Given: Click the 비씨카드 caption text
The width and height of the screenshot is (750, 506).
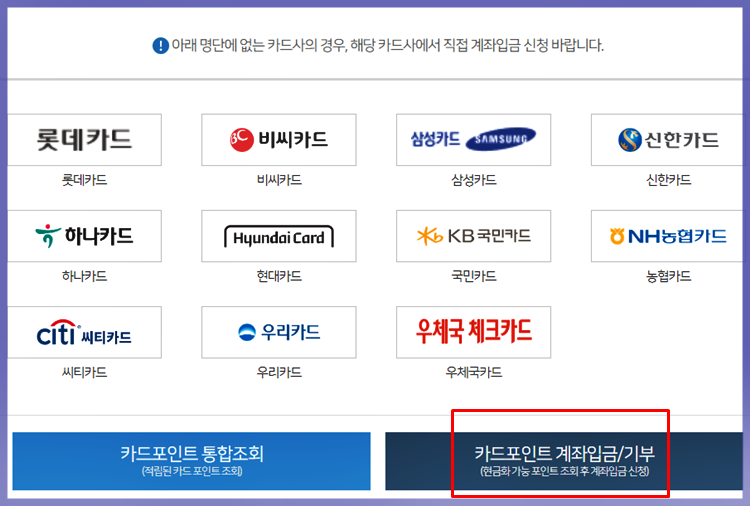Looking at the screenshot, I should [279, 180].
